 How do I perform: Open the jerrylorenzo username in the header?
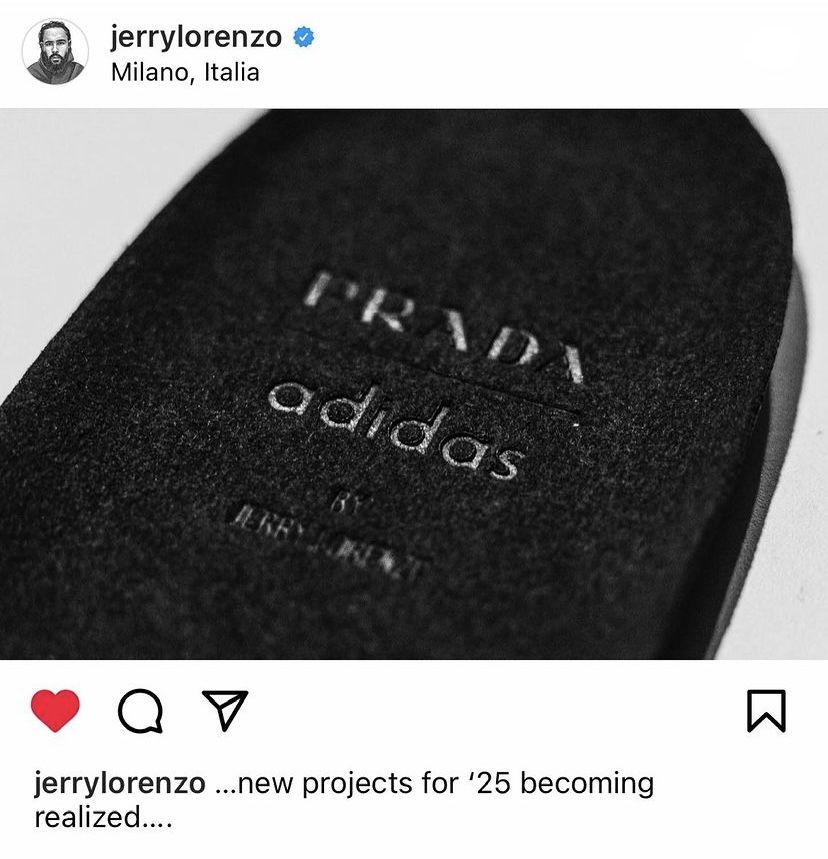coord(196,37)
